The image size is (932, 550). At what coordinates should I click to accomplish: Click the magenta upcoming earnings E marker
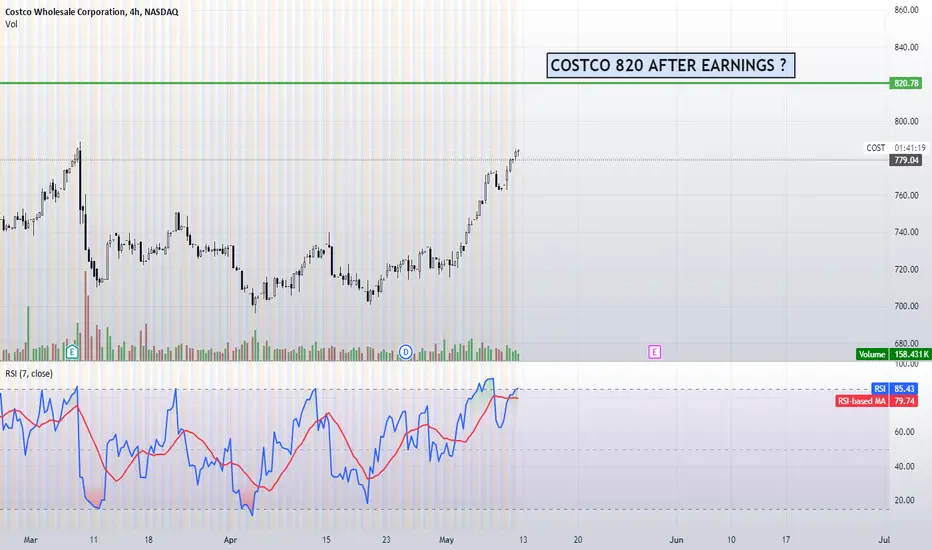pos(654,352)
